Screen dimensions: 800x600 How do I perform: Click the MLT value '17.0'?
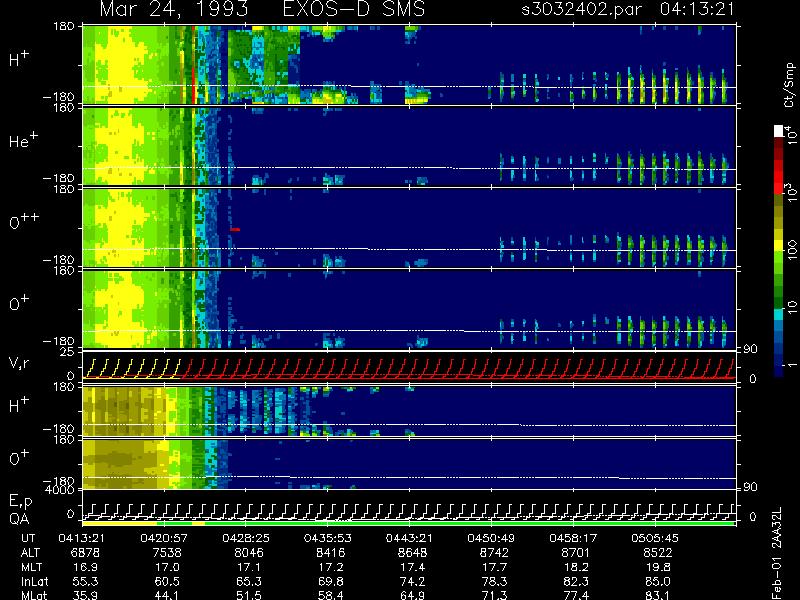click(x=167, y=567)
